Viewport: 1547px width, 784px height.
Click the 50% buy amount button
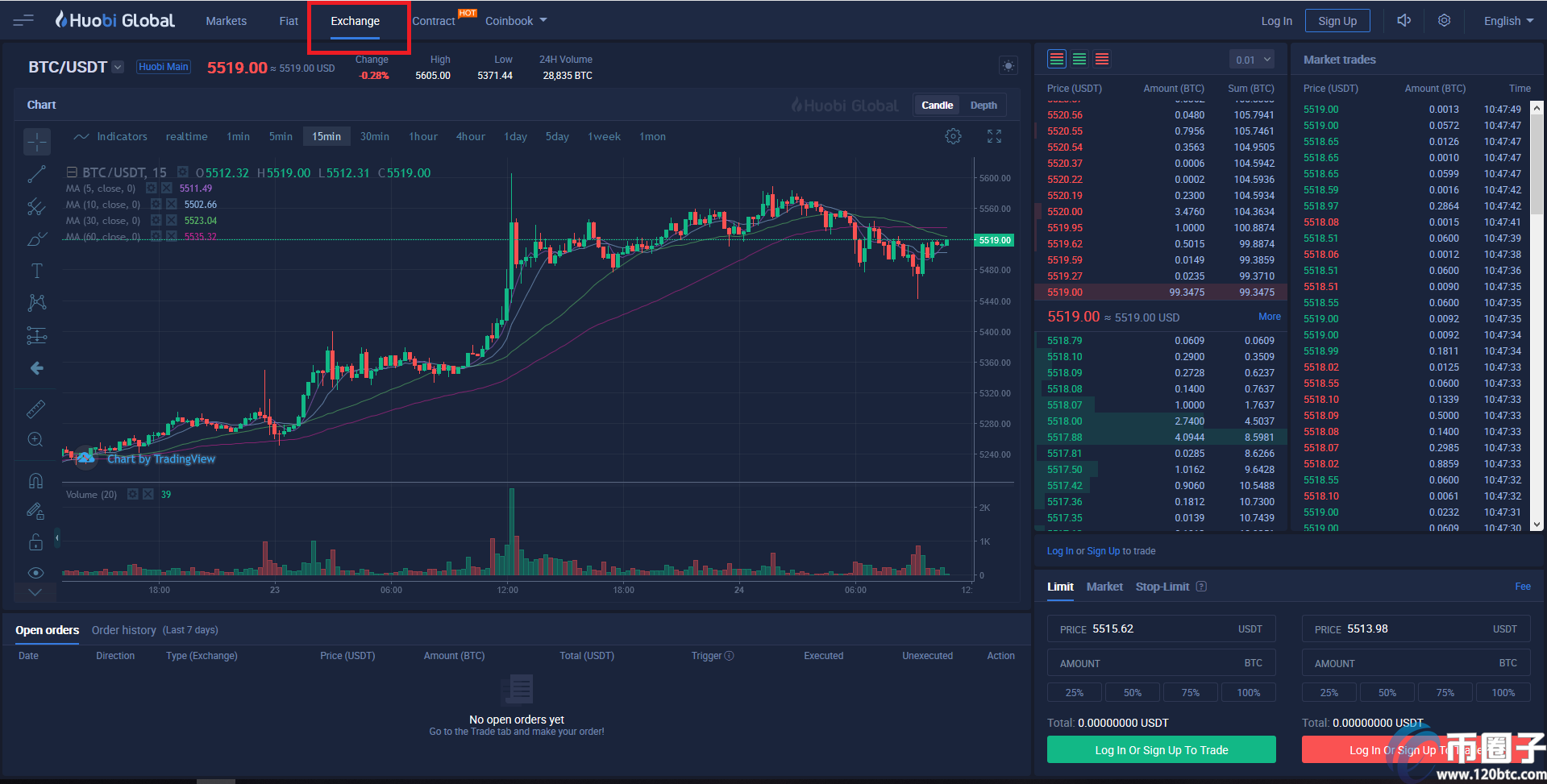[x=1132, y=693]
